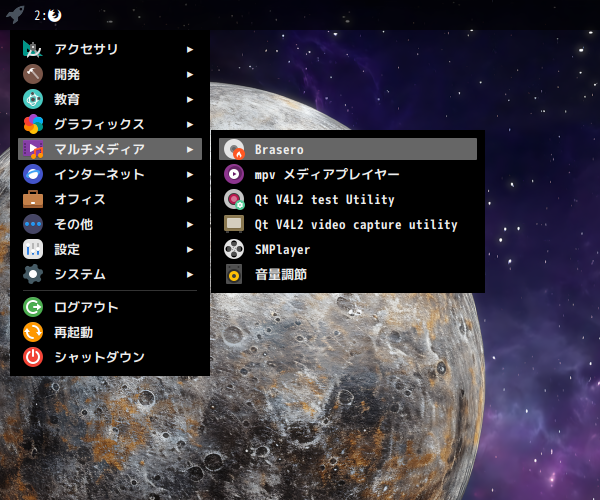600x500 pixels.
Task: Open the オフィス menu category
Action: 110,199
